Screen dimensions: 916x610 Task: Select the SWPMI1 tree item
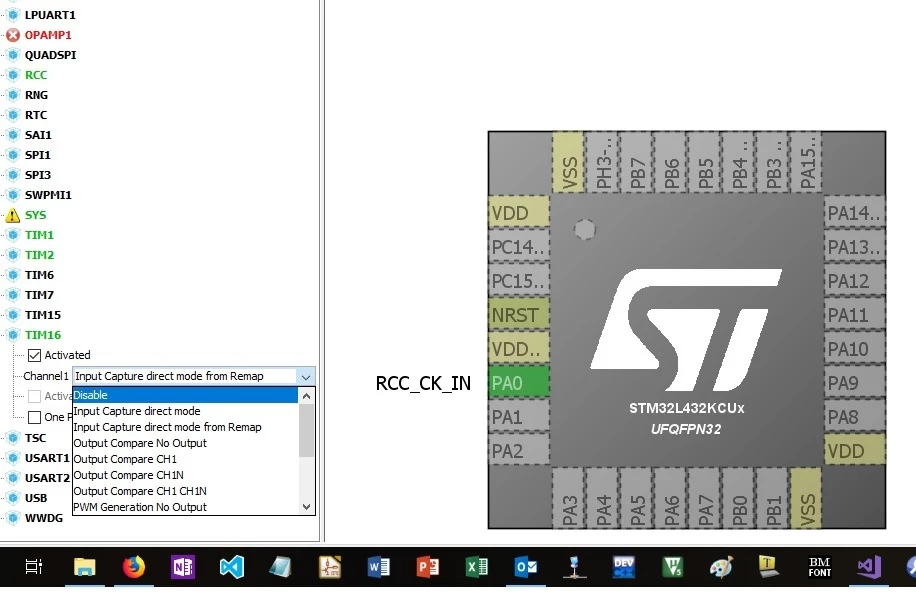48,195
